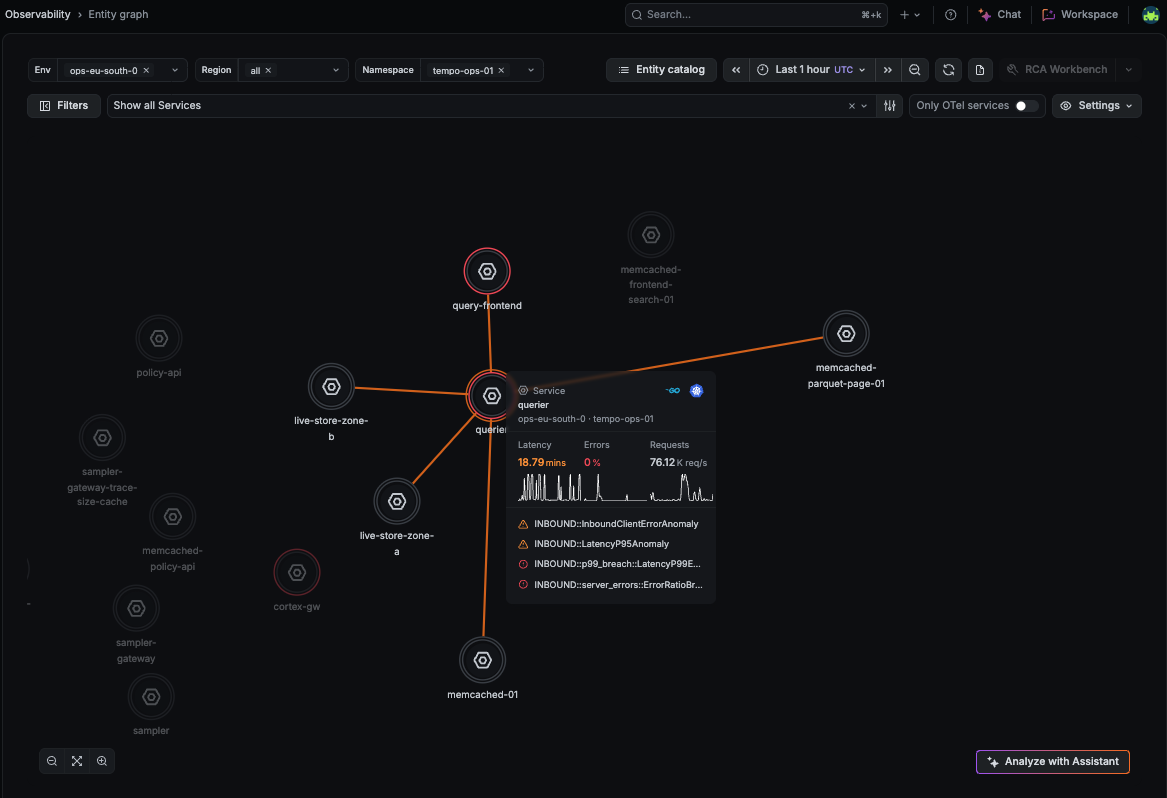Expand the RCA Workbench arrow

pyautogui.click(x=1128, y=70)
